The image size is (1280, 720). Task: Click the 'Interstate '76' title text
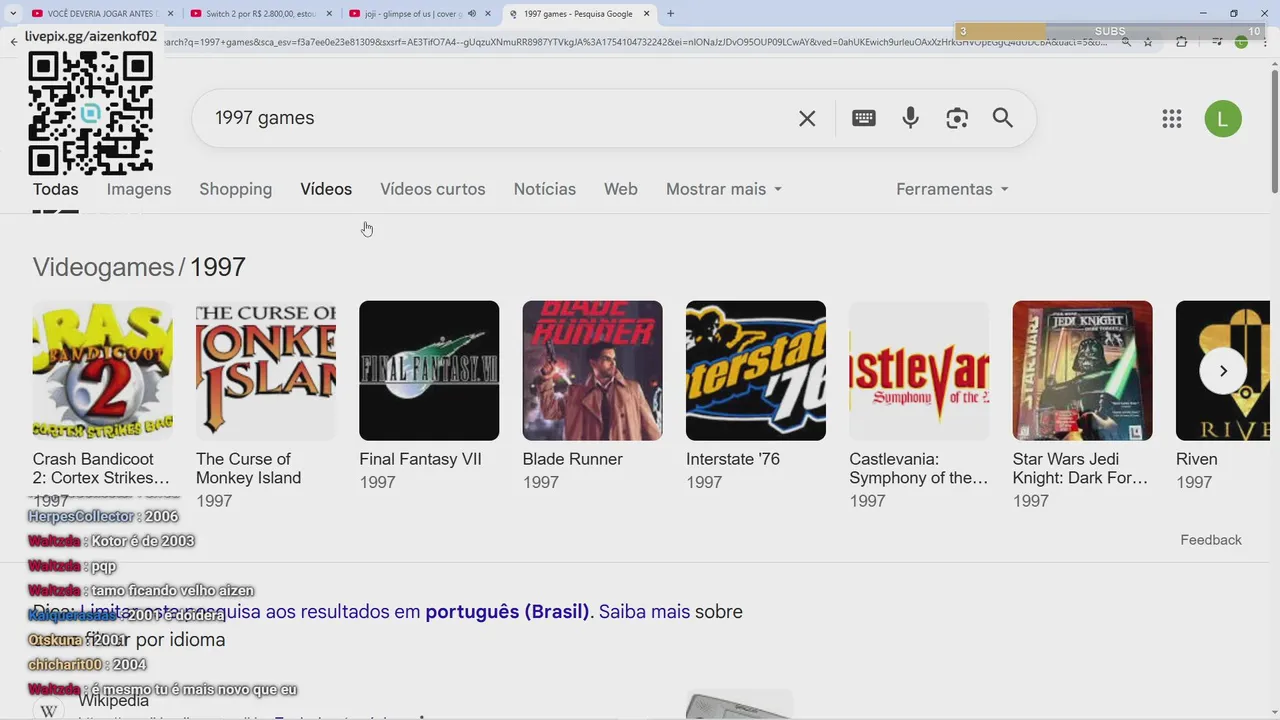[733, 459]
